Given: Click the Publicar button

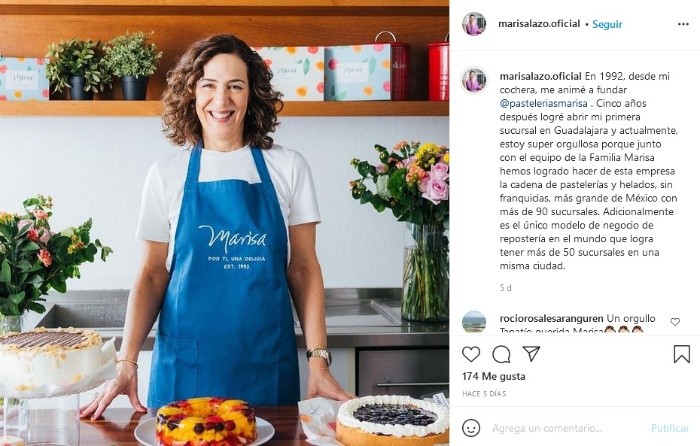Looking at the screenshot, I should 670,428.
